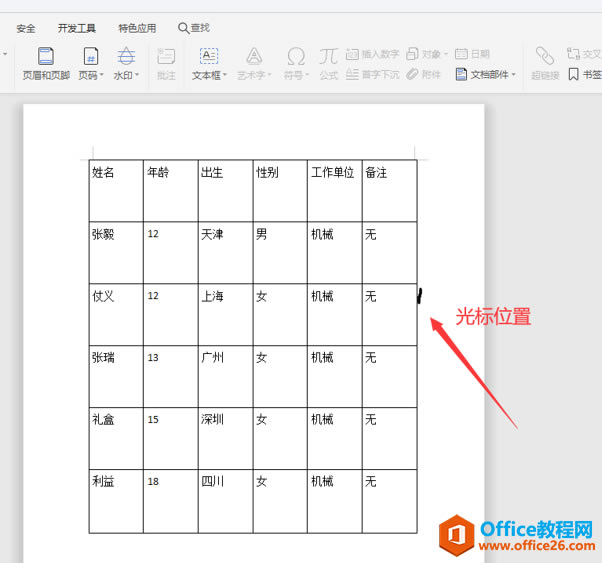Open the 安全 tab

(26, 28)
